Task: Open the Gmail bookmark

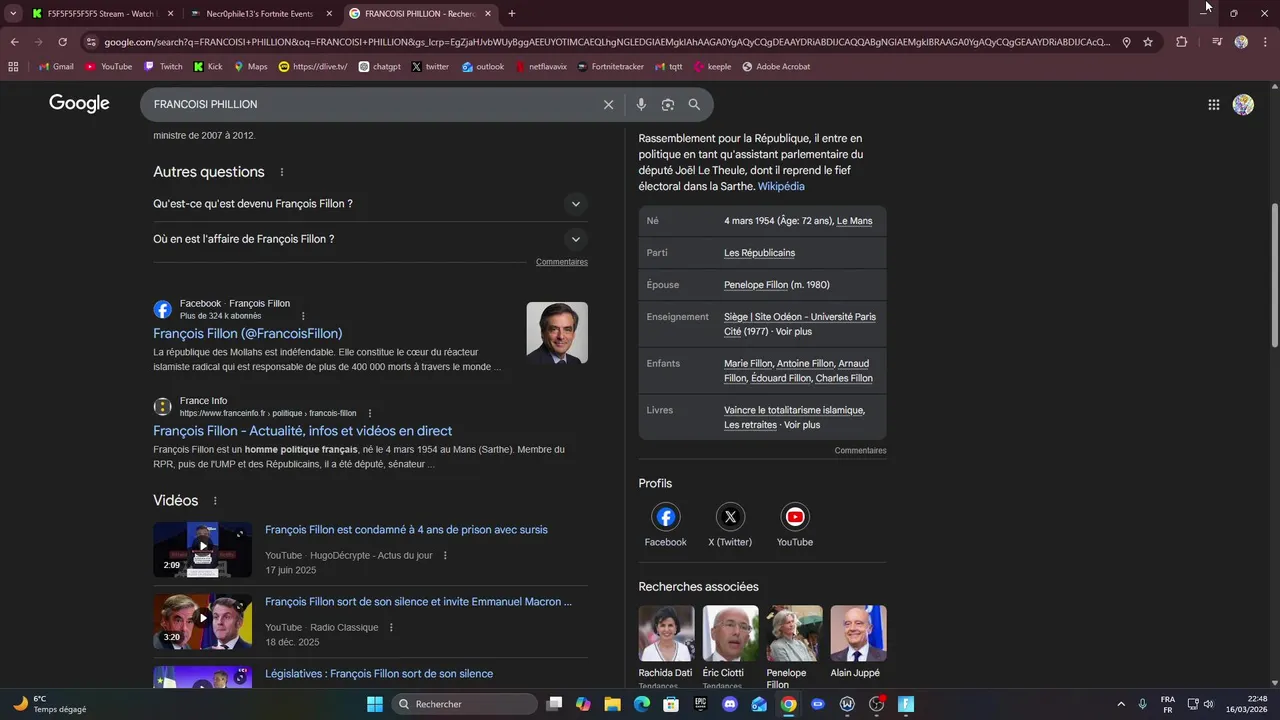Action: 56,67
